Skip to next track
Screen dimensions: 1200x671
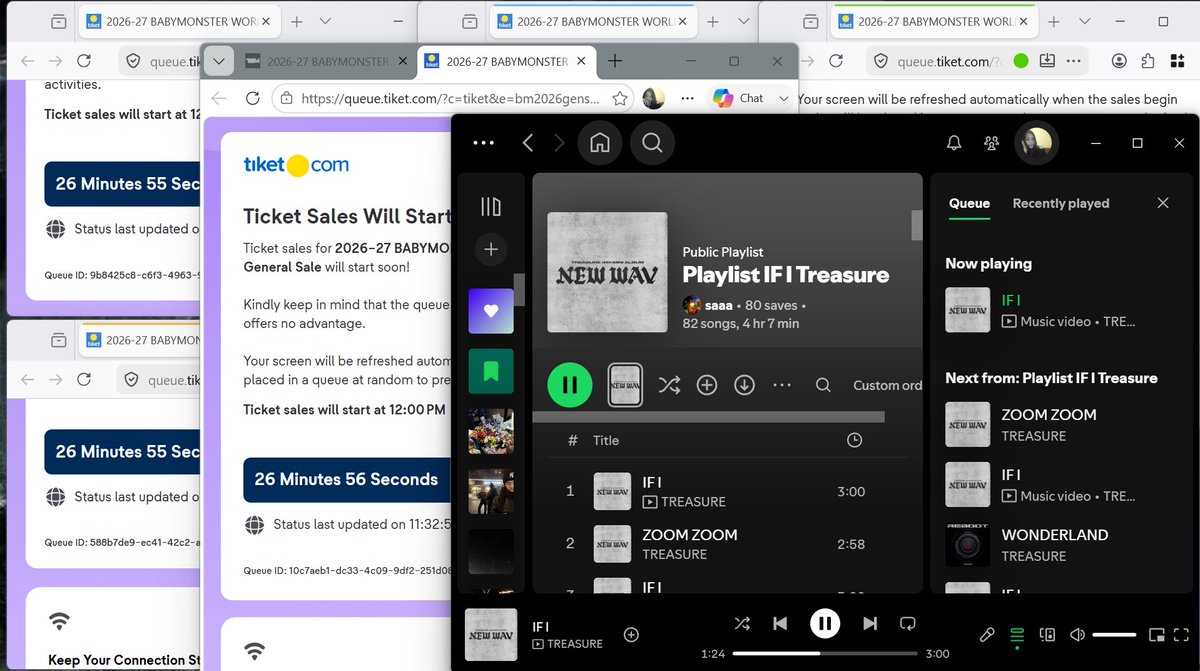(870, 624)
